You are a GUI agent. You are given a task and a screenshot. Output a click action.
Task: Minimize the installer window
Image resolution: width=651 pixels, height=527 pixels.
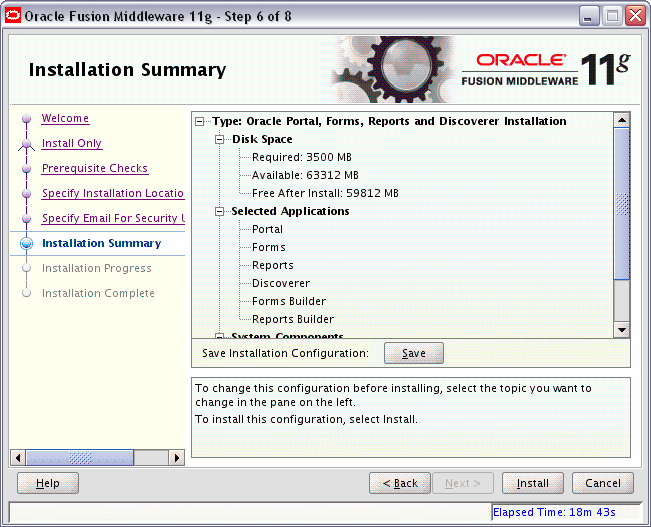point(588,17)
